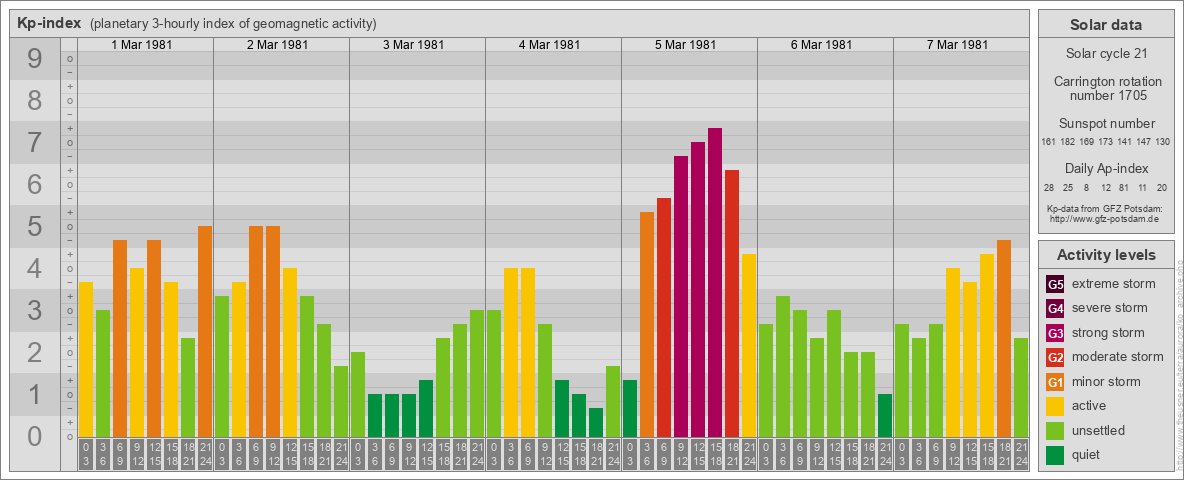Click the '3 Mar 1981' date header

pyautogui.click(x=414, y=45)
